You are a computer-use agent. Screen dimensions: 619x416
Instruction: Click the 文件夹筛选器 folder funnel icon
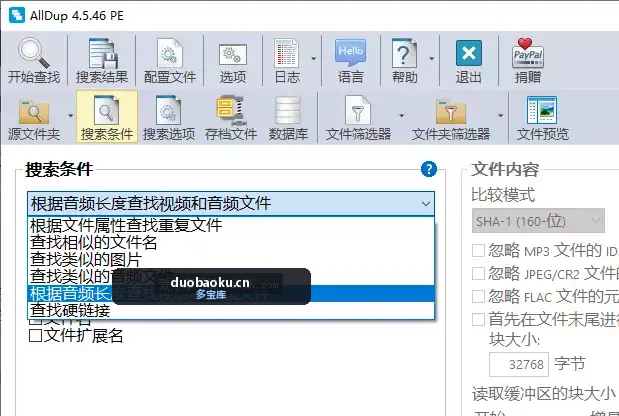tap(451, 112)
